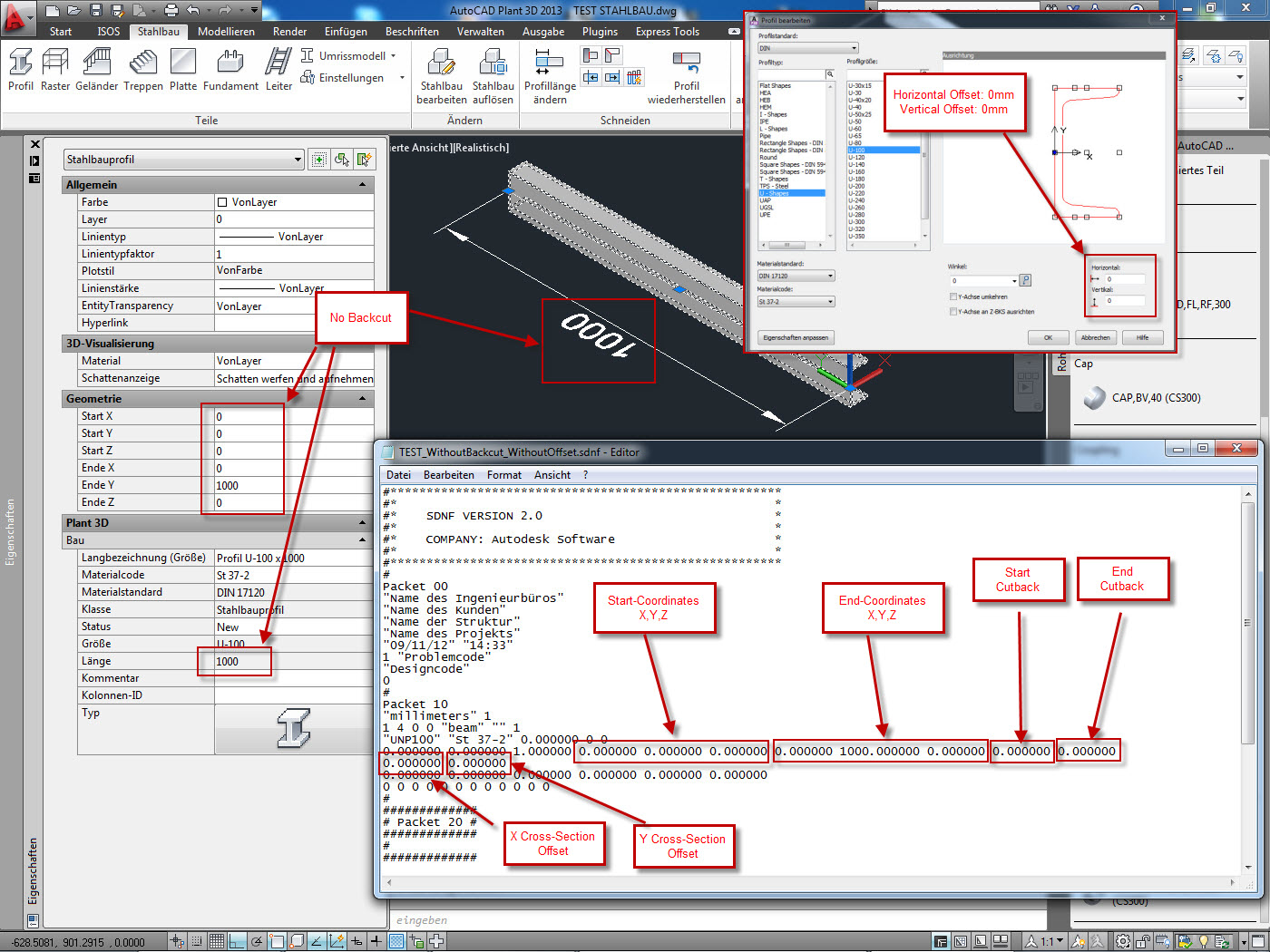Select the Geländer railing tool

tap(97, 70)
